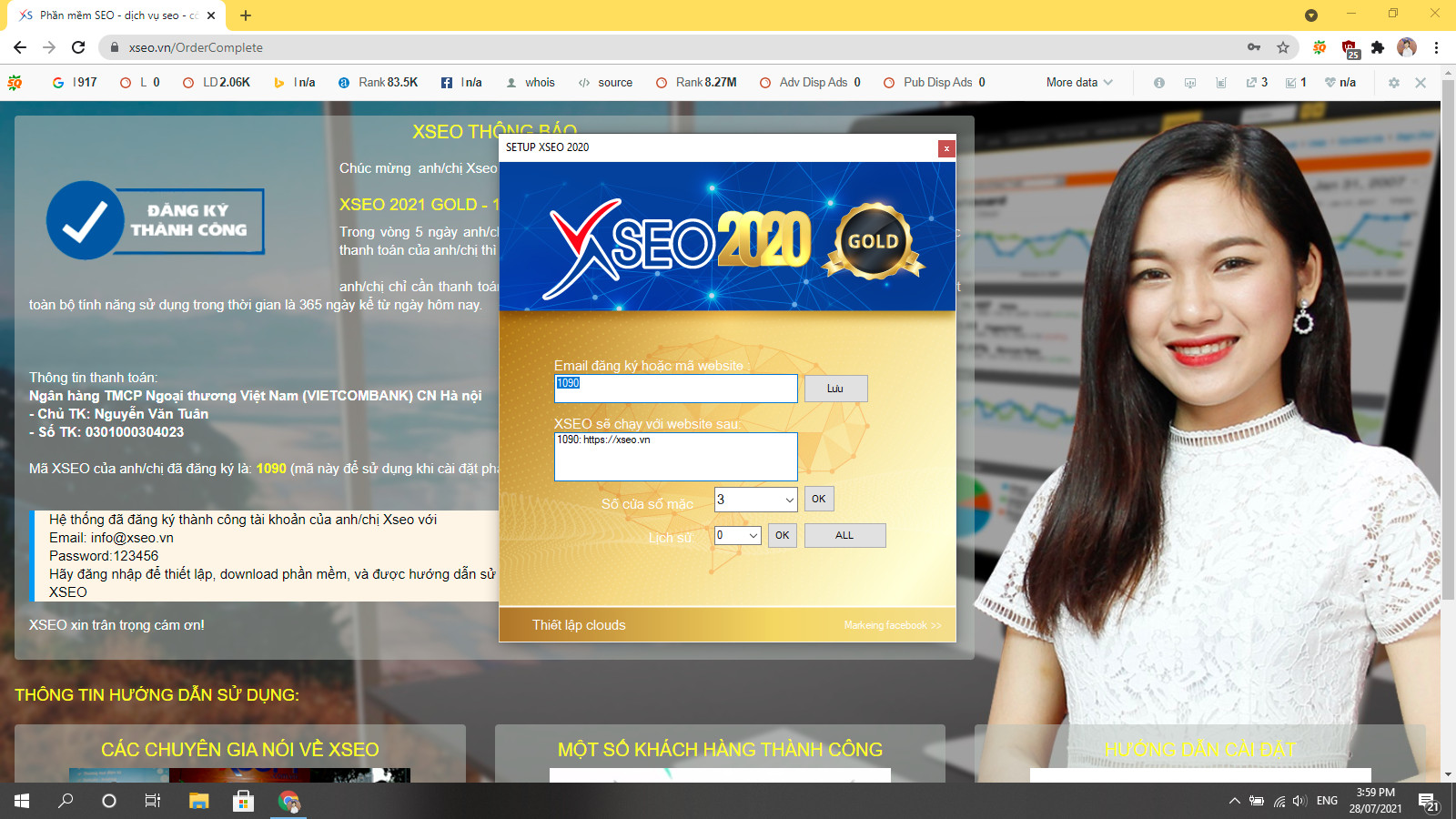Click the ALL button
Screen dimensions: 1456x819
(x=844, y=535)
